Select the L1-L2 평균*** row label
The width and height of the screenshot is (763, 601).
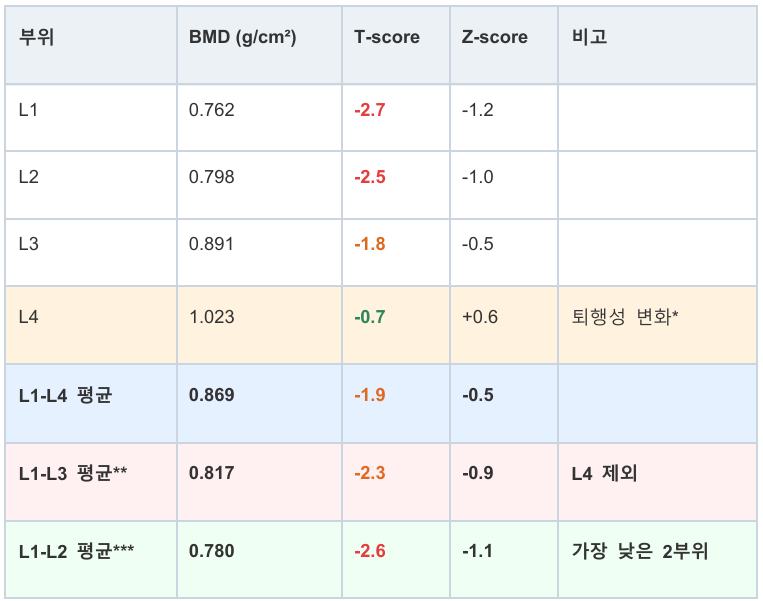pyautogui.click(x=76, y=551)
